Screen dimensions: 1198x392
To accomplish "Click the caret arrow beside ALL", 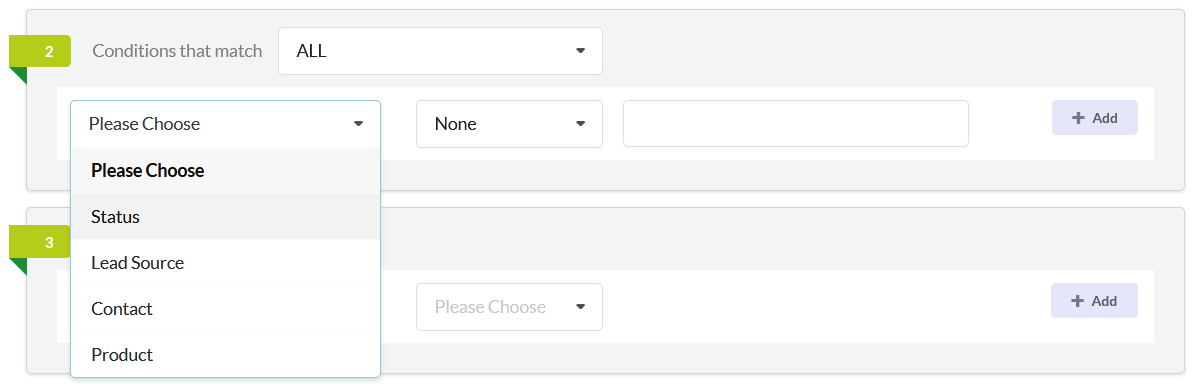I will (580, 51).
